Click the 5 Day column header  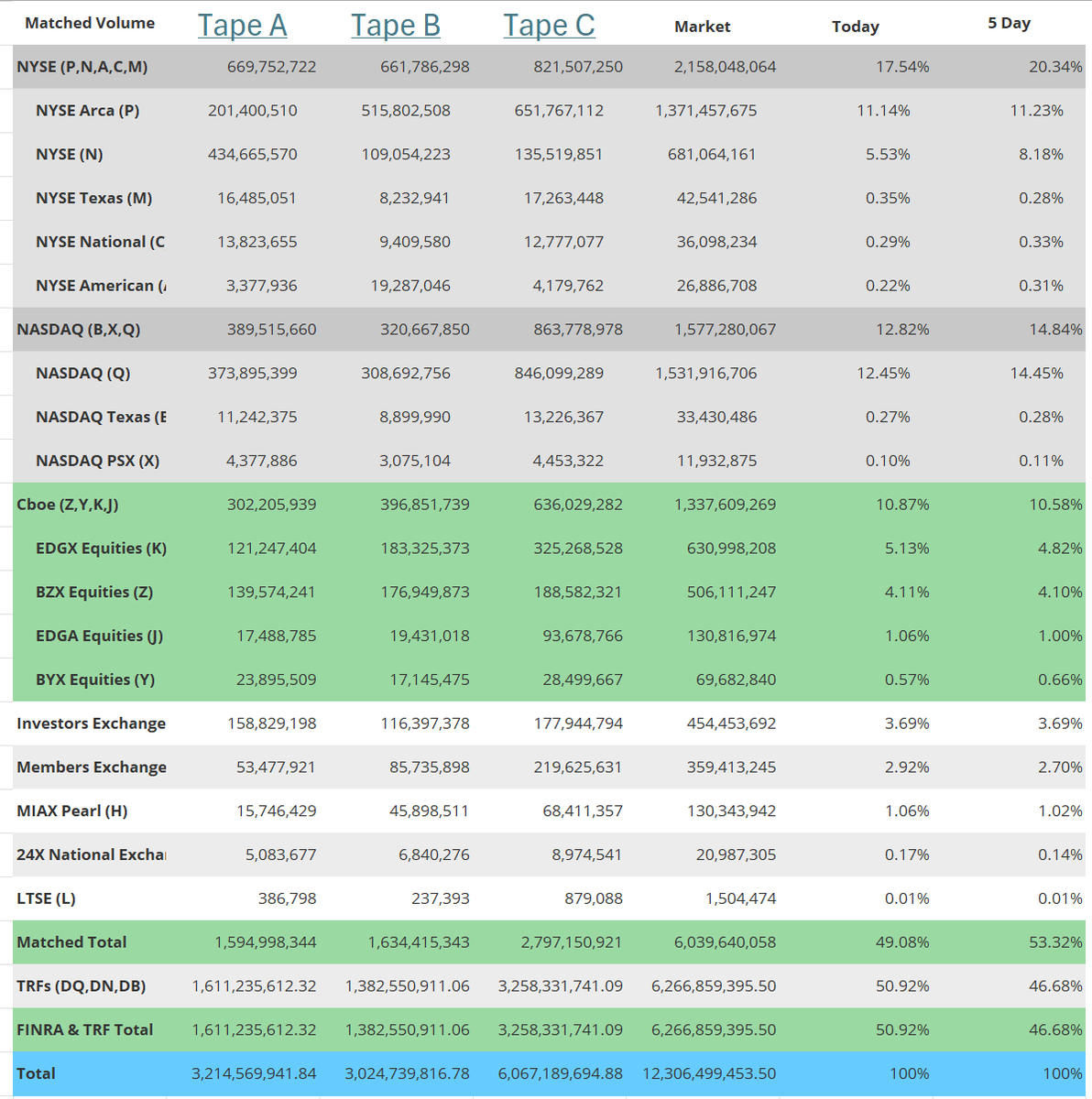[x=1009, y=23]
